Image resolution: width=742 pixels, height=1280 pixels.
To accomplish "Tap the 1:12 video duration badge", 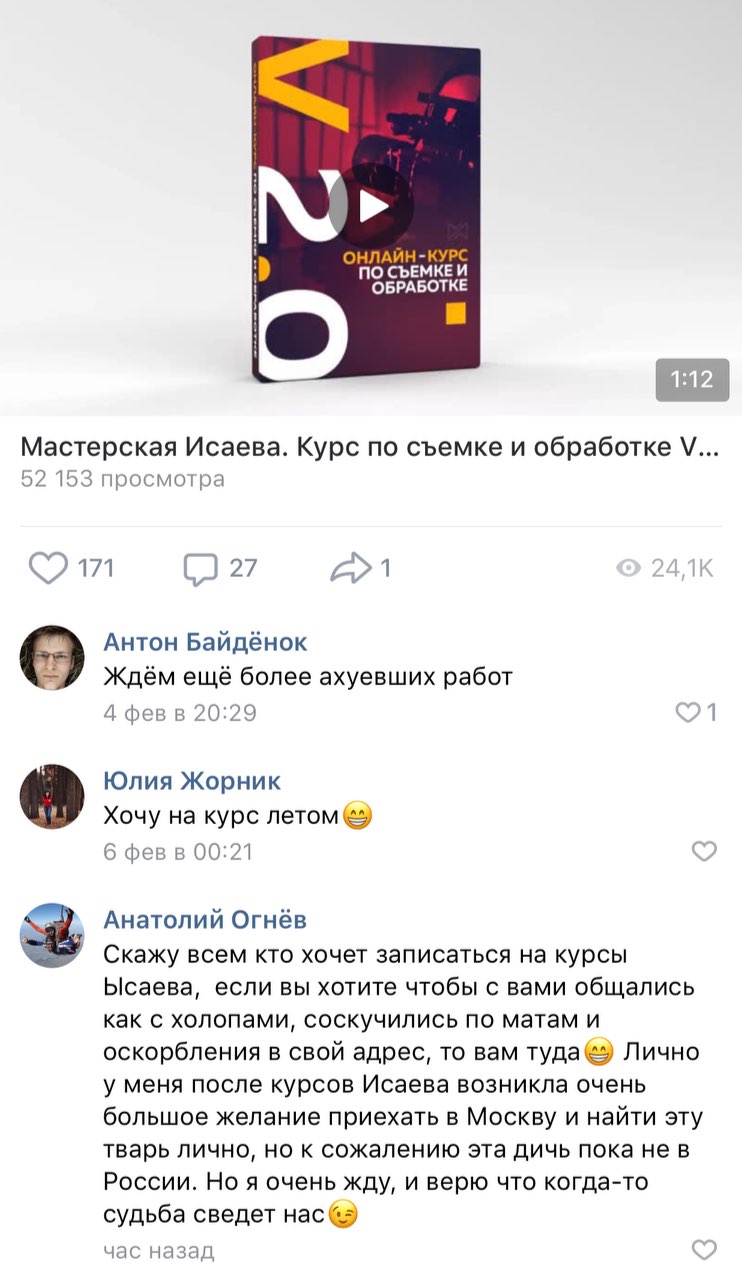I will click(x=692, y=380).
